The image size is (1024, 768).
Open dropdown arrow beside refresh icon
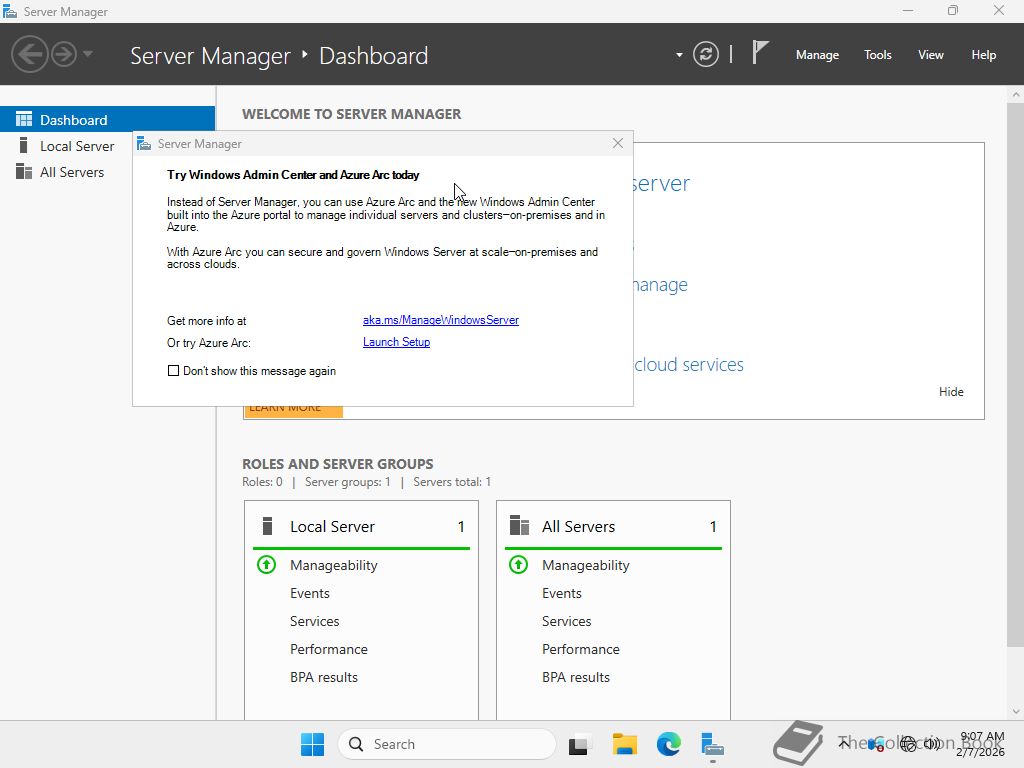tap(679, 55)
